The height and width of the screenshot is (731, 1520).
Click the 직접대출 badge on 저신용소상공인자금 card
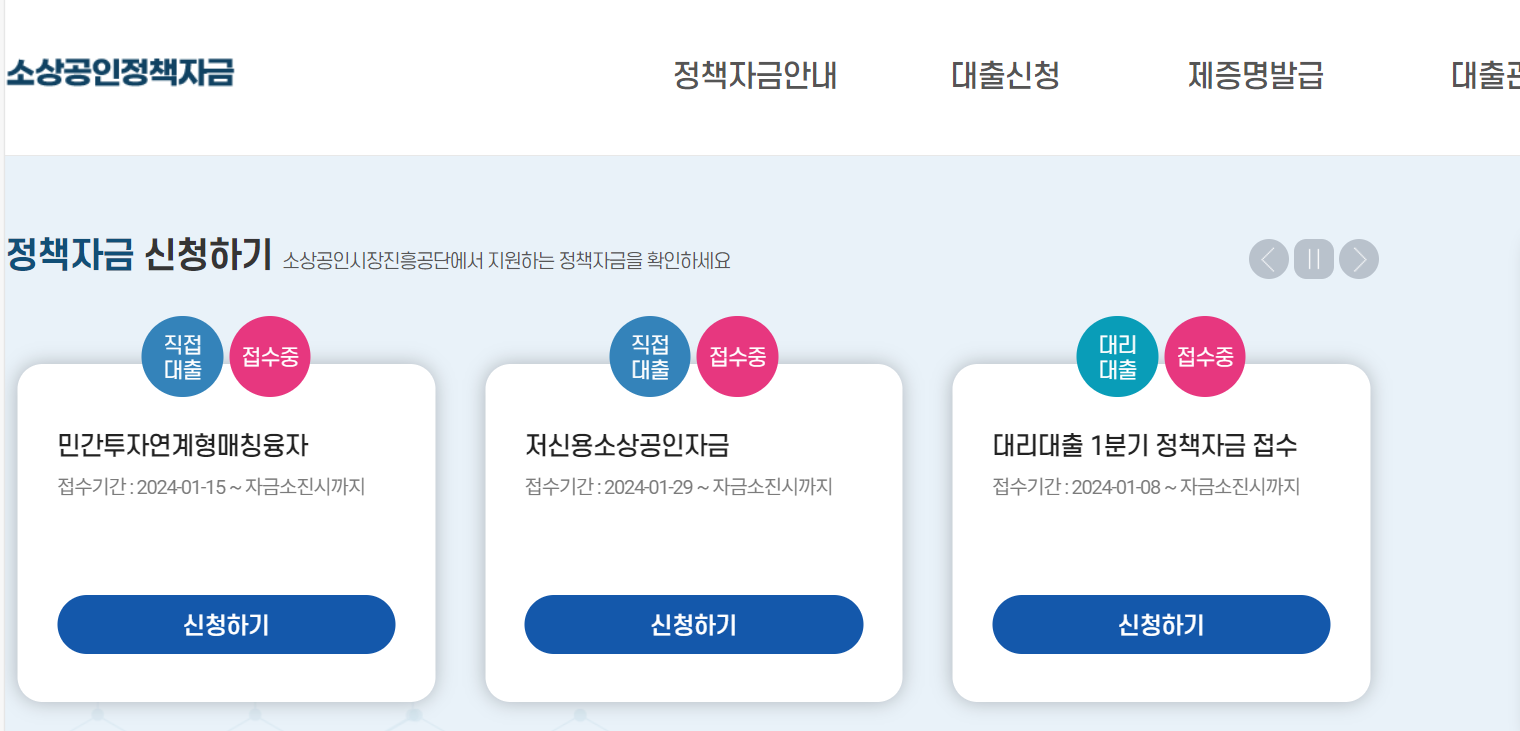(x=650, y=356)
